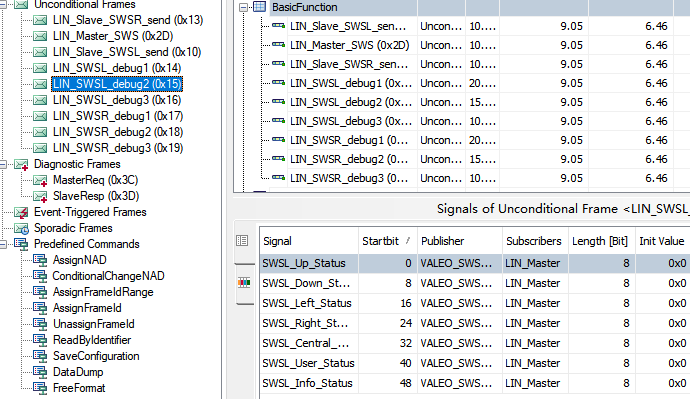Click startbit value 24 of SWSL_Right signal
Viewport: 690px width, 399px height.
click(406, 323)
